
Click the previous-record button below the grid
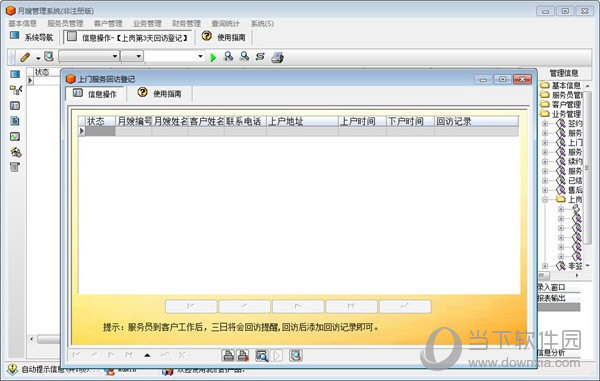(x=245, y=306)
